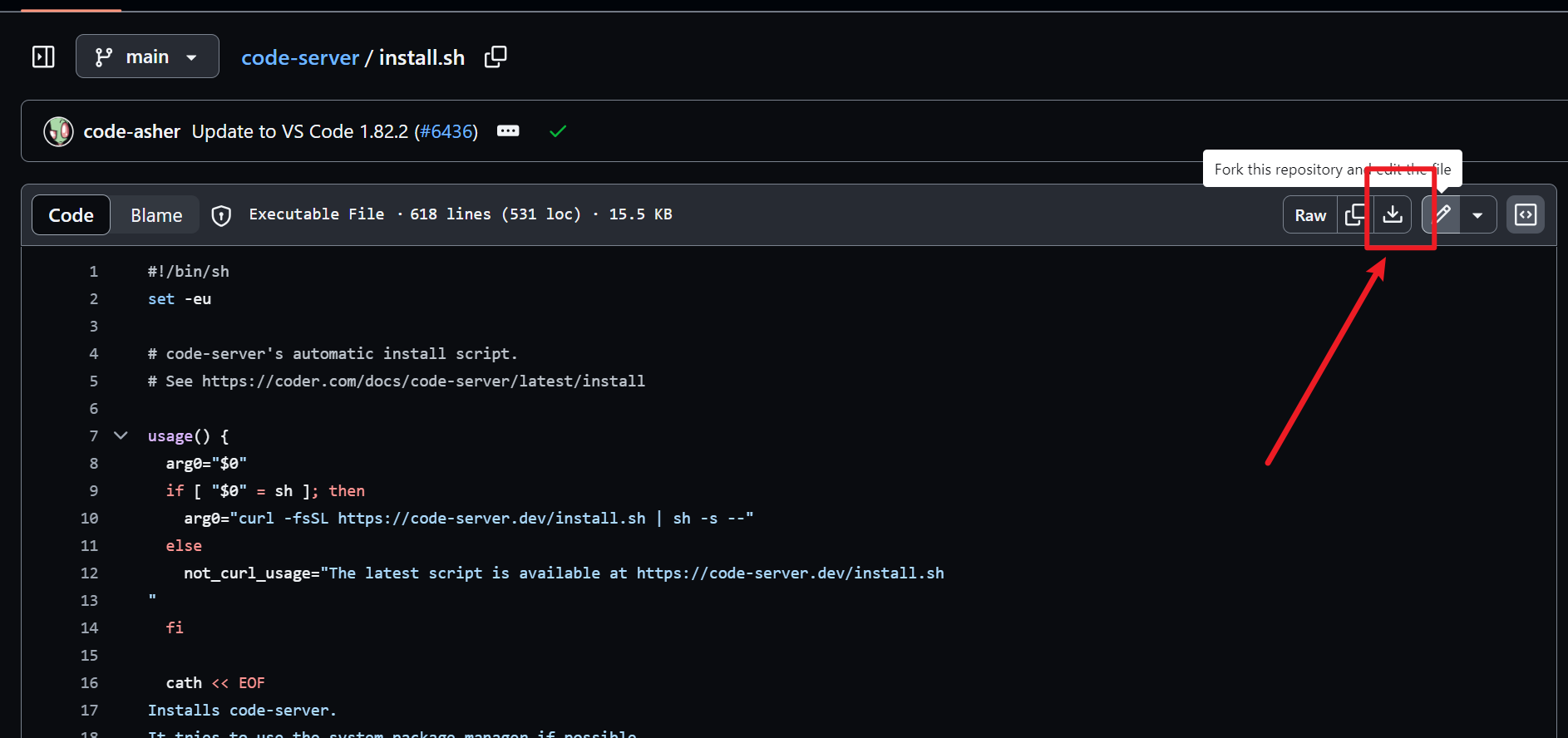Copy file path icon next to install.sh
The image size is (1568, 738).
pos(496,57)
